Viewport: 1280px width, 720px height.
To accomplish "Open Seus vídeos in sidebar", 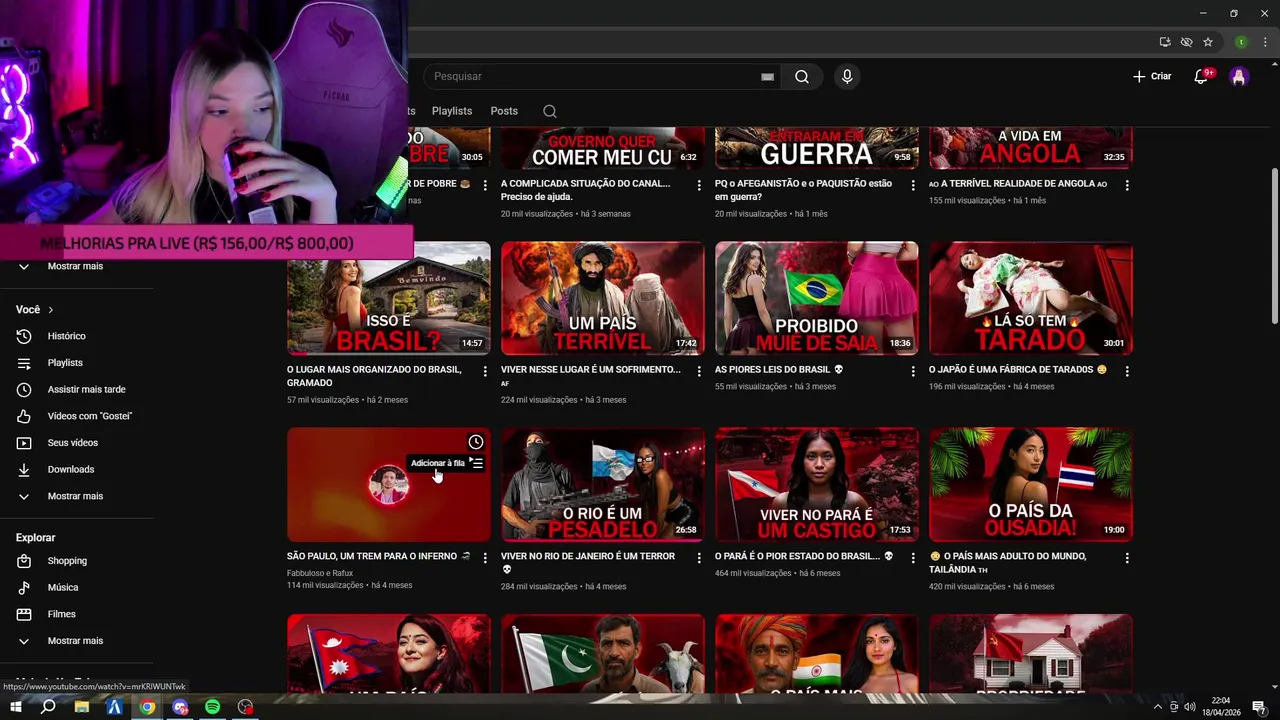I will pos(73,443).
